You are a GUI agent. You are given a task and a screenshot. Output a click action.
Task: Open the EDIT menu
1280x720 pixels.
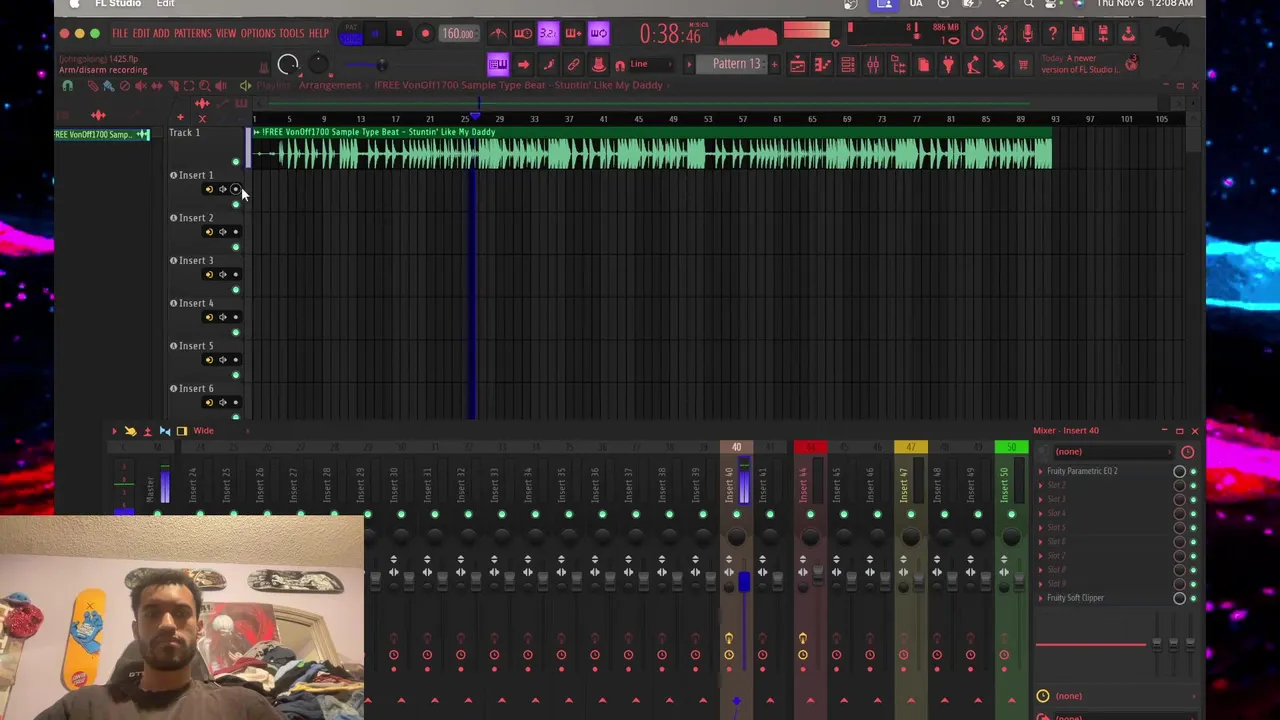141,33
